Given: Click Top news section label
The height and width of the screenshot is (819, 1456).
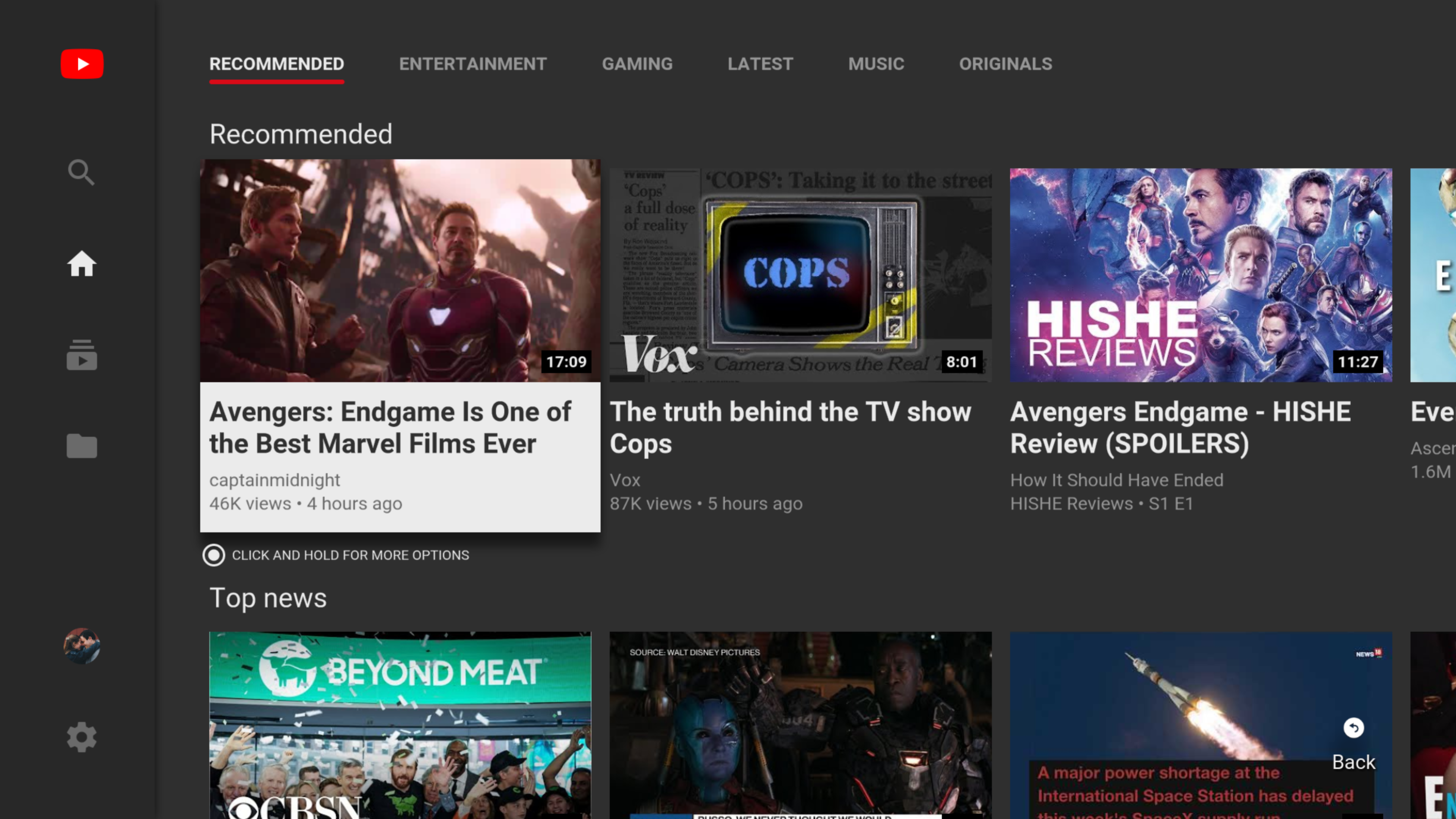Looking at the screenshot, I should click(268, 598).
